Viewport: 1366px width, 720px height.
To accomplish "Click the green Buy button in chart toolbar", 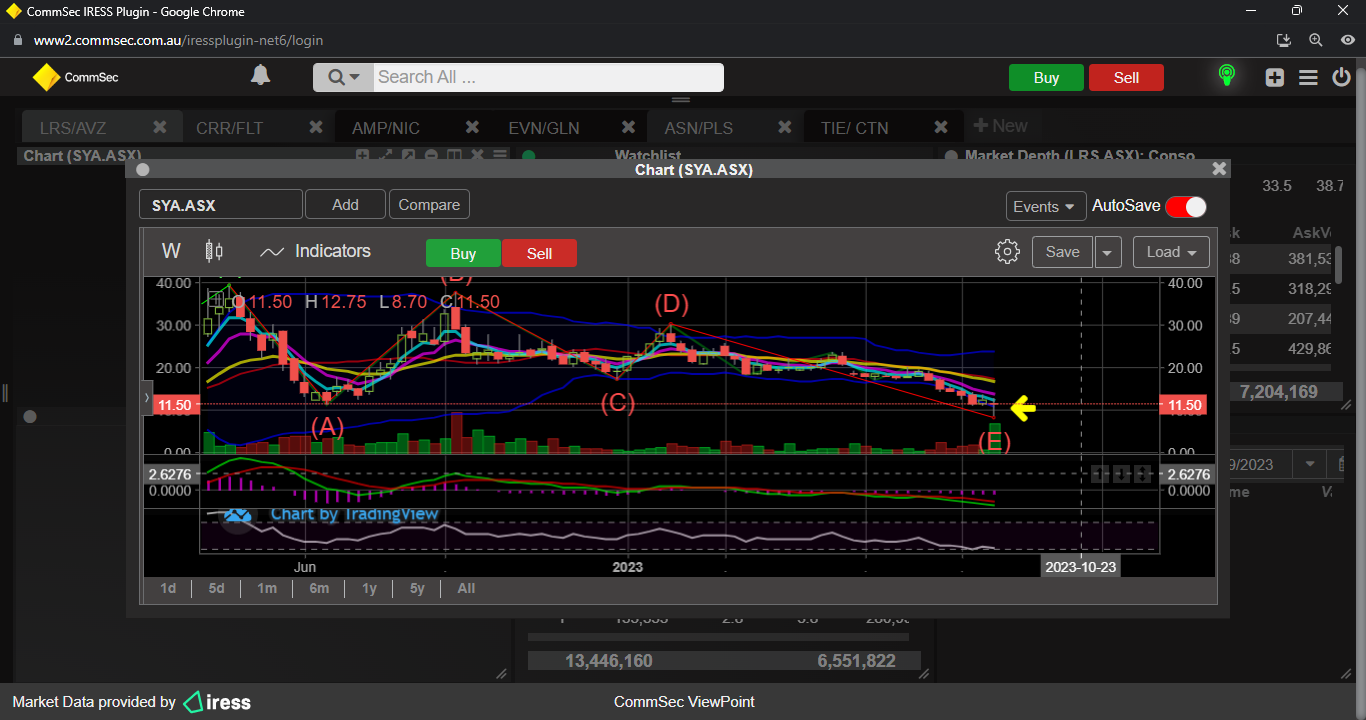I will pos(463,253).
